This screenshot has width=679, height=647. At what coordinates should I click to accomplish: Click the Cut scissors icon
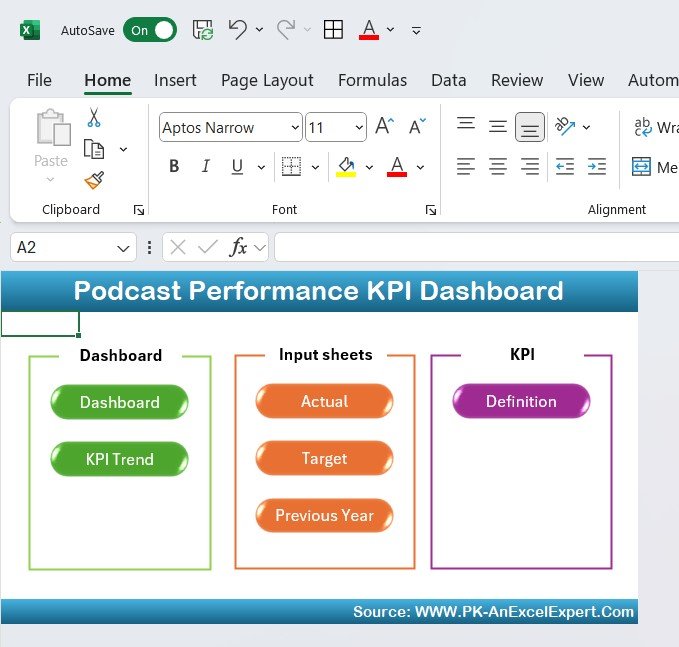(94, 117)
